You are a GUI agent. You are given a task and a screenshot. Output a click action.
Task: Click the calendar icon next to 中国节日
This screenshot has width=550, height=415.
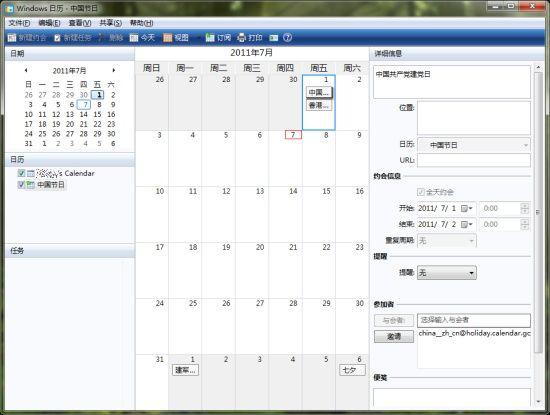(x=31, y=185)
